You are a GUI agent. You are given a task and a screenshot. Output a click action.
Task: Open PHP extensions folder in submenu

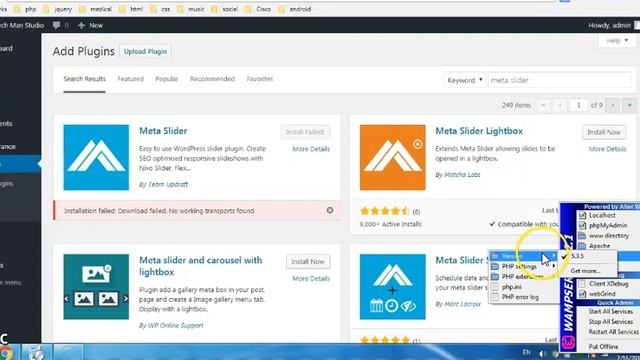pos(522,277)
